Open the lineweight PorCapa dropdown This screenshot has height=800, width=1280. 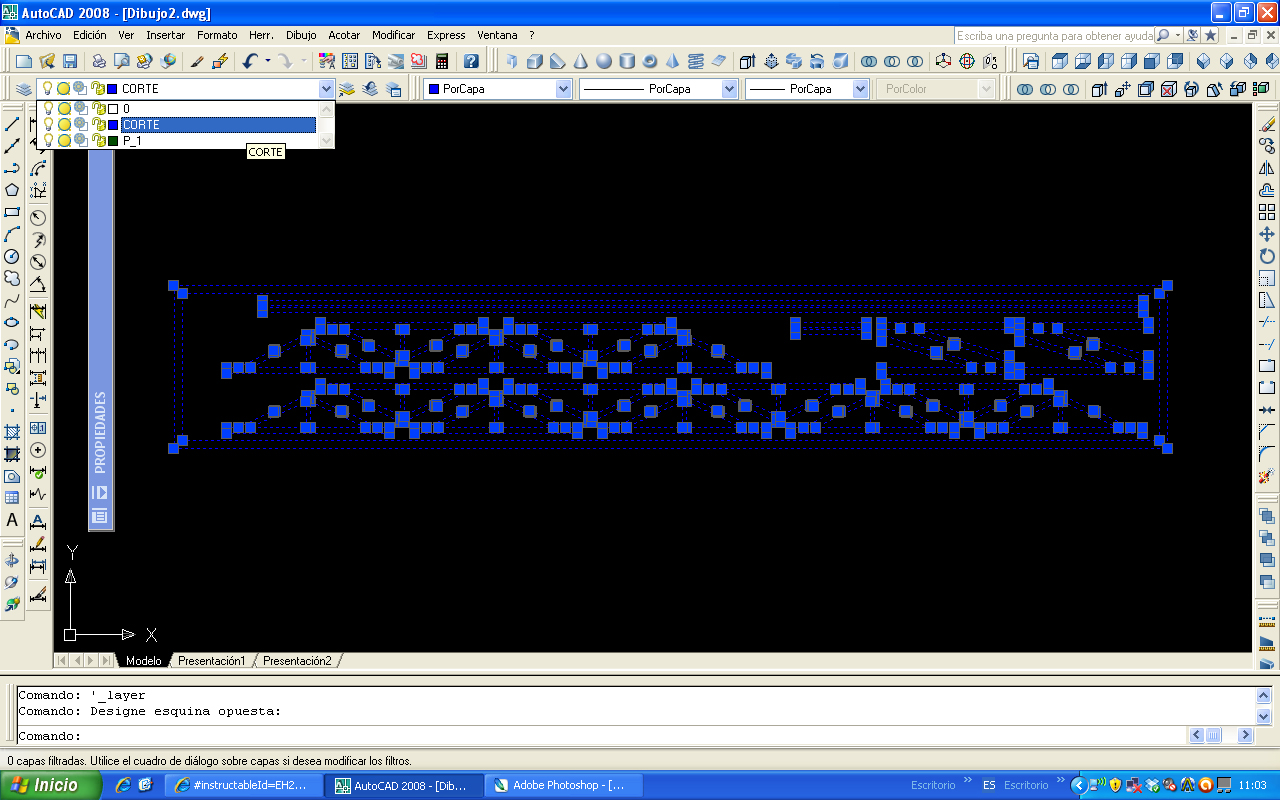click(860, 89)
